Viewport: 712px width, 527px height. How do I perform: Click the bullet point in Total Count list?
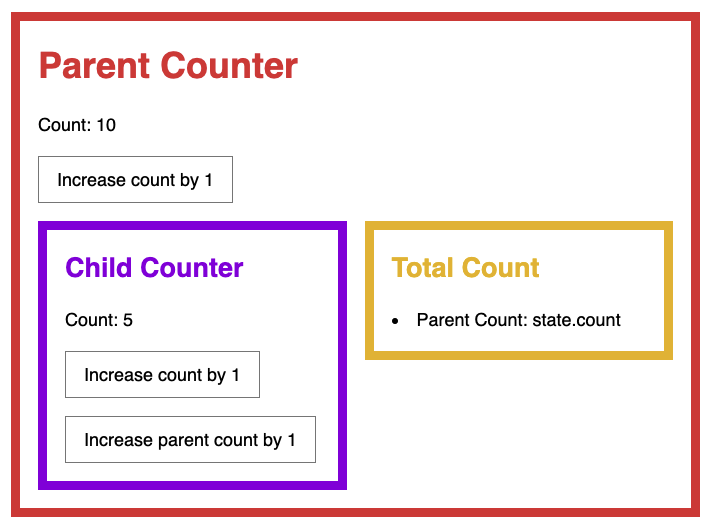(396, 321)
